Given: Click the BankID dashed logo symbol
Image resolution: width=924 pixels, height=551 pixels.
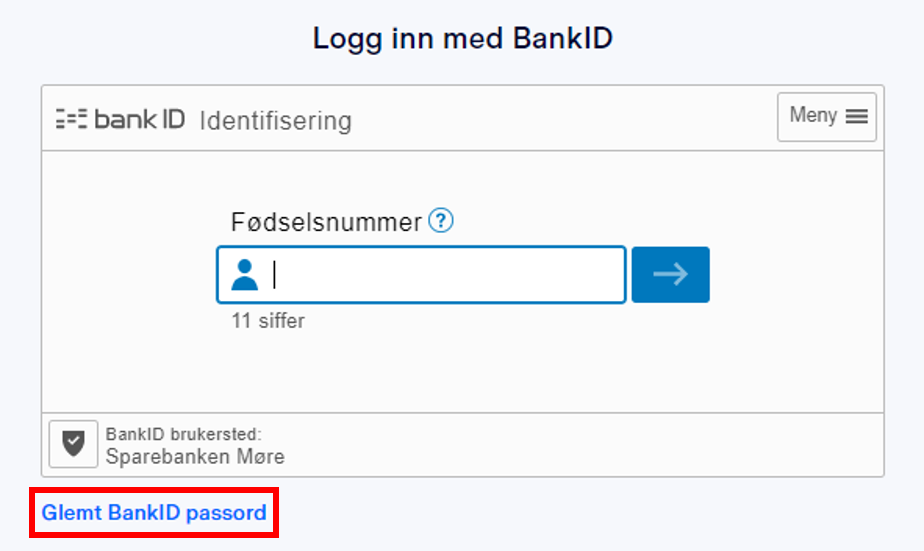Looking at the screenshot, I should pyautogui.click(x=71, y=119).
